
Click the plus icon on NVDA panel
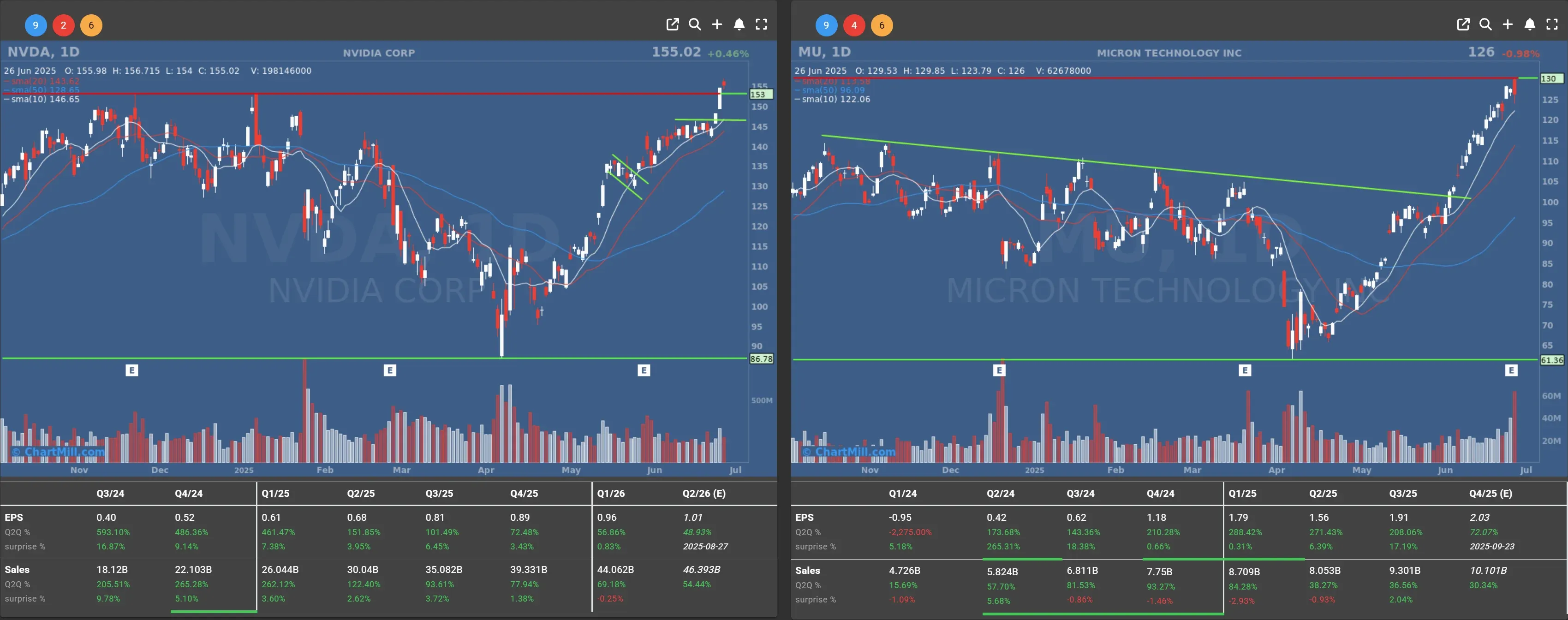(x=717, y=24)
